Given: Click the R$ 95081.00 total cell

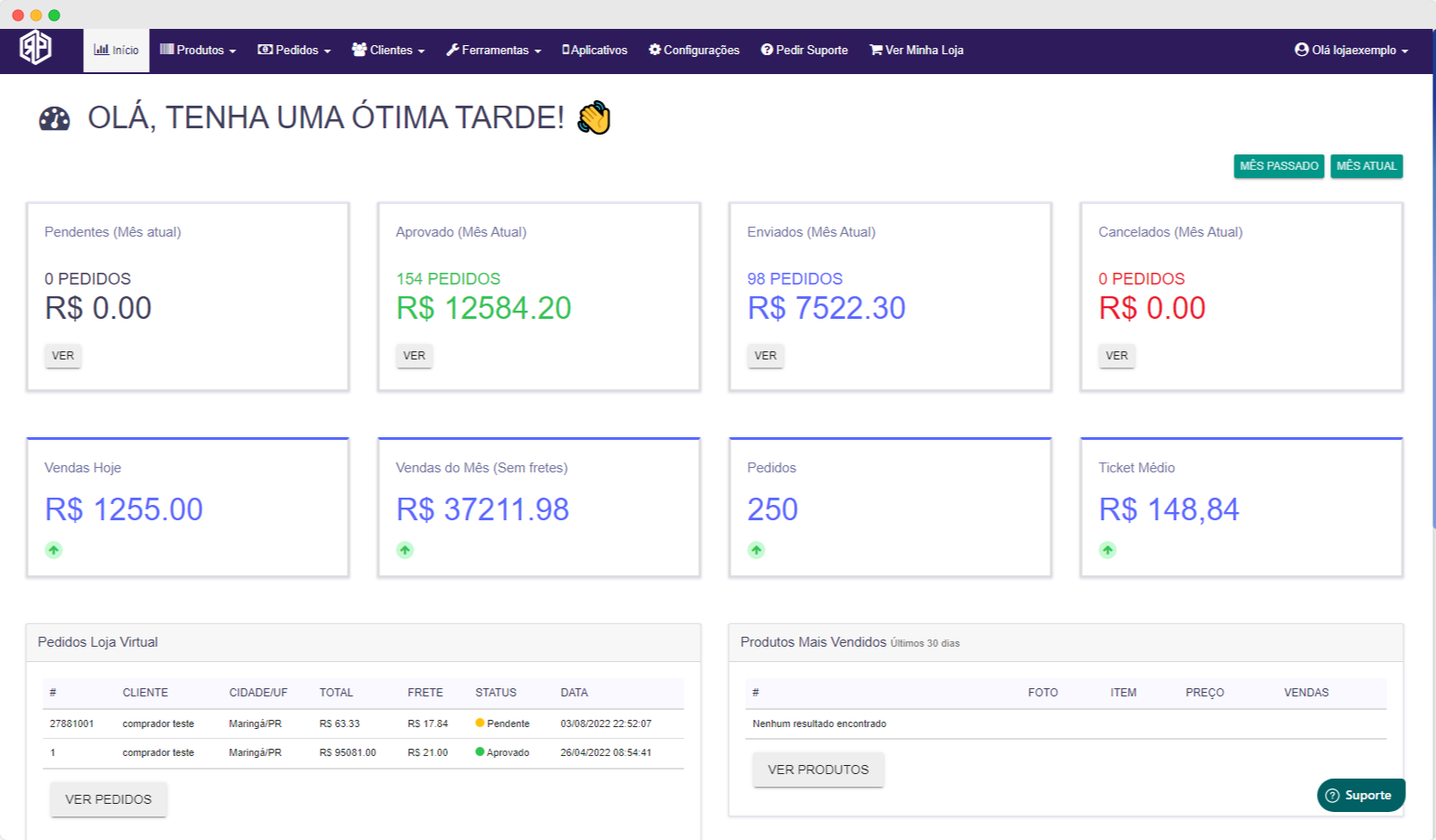Looking at the screenshot, I should click(x=348, y=752).
